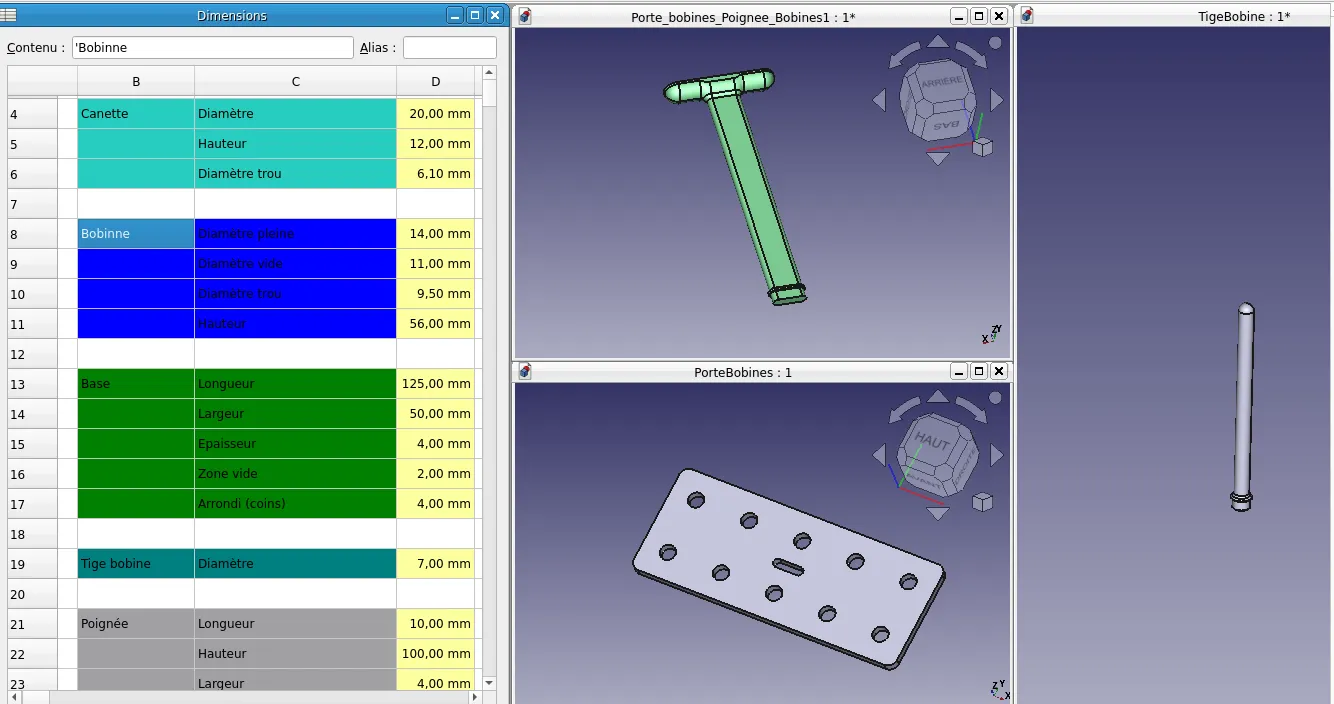Click the rod model in TigeBobine view
The height and width of the screenshot is (704, 1334).
[x=1243, y=406]
